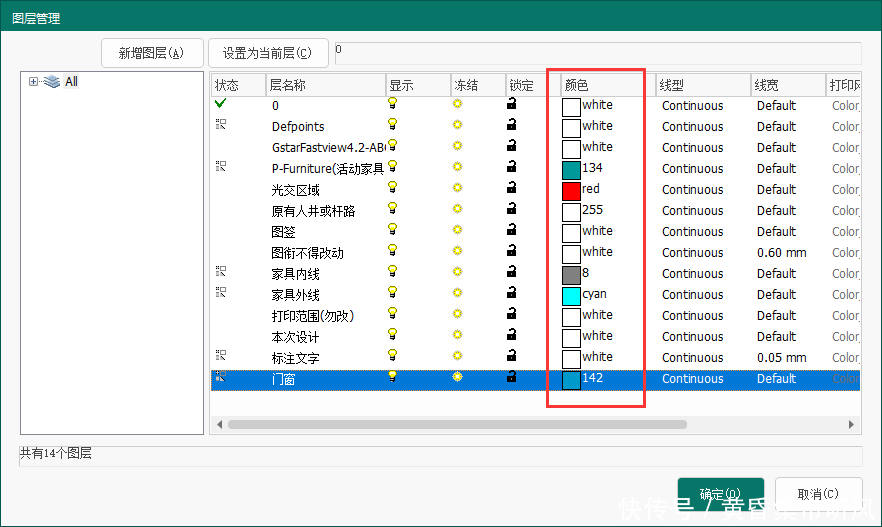Sort by 层名称 column header
The height and width of the screenshot is (527, 882).
tap(325, 85)
